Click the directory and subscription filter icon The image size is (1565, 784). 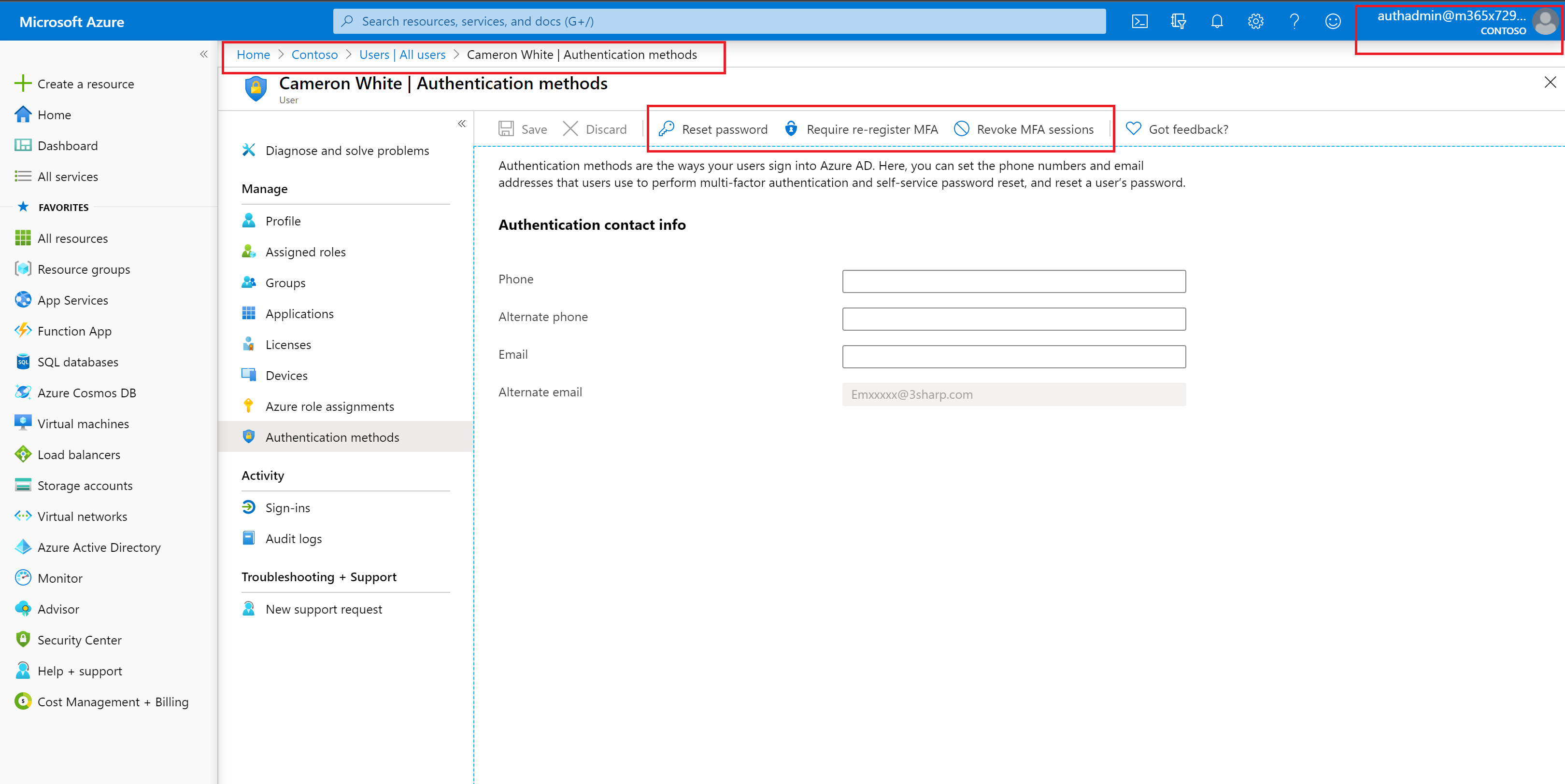tap(1178, 22)
